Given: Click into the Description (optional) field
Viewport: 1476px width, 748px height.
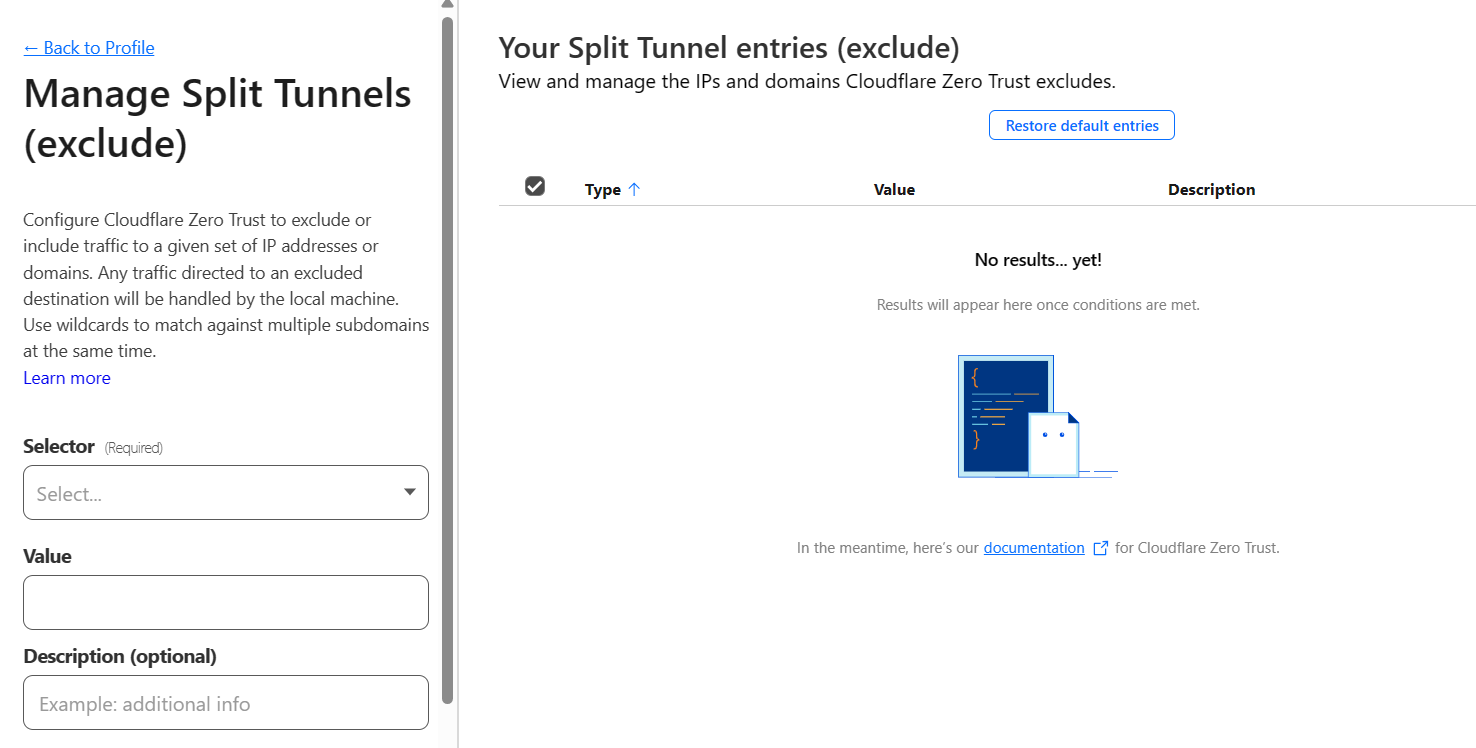Looking at the screenshot, I should pos(225,703).
